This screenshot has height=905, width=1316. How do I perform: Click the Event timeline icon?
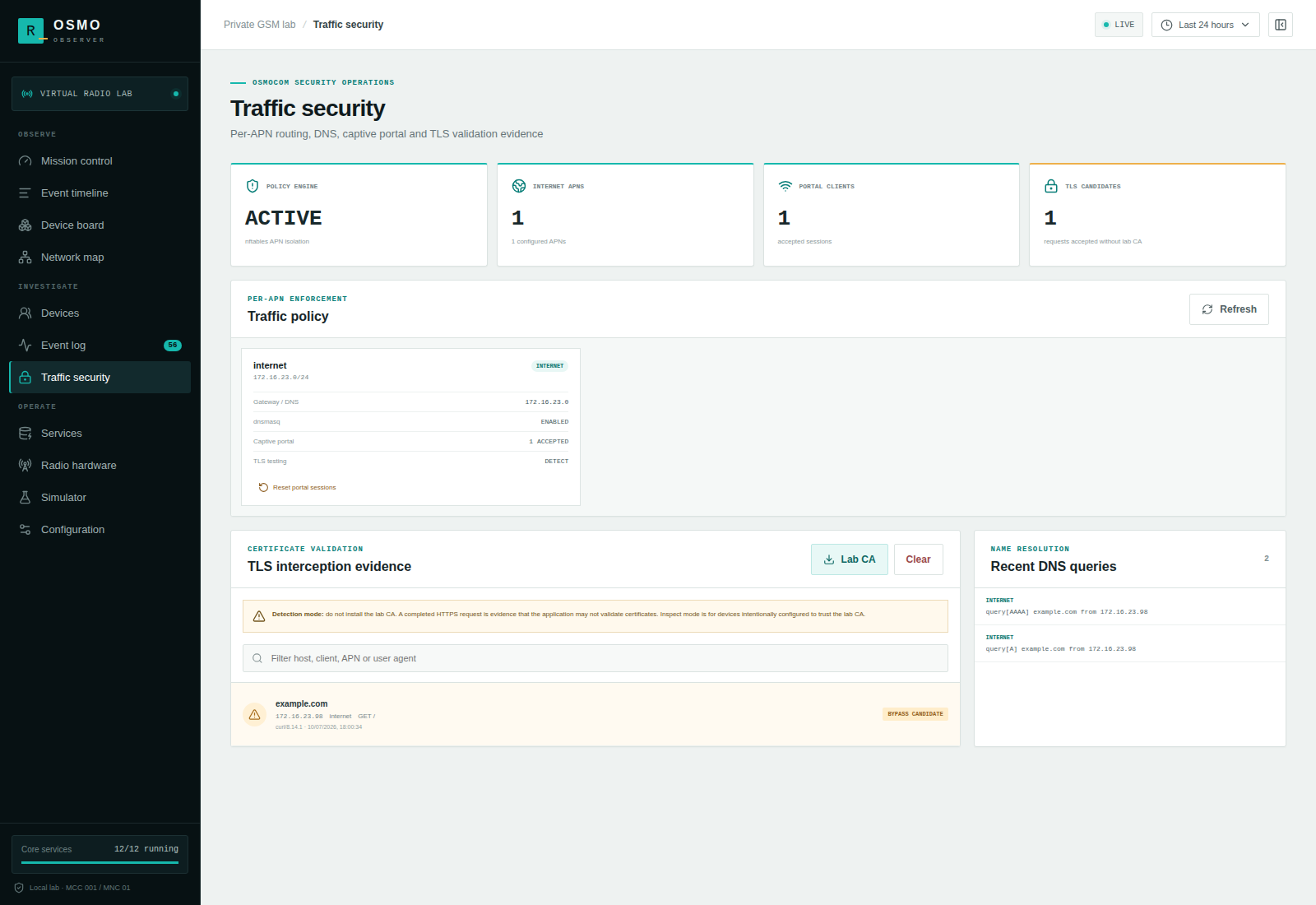(x=25, y=193)
